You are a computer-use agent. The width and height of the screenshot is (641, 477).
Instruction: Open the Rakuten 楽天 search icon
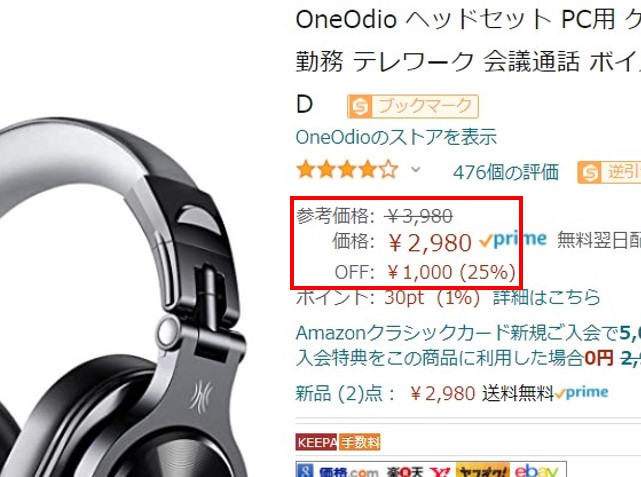point(405,472)
